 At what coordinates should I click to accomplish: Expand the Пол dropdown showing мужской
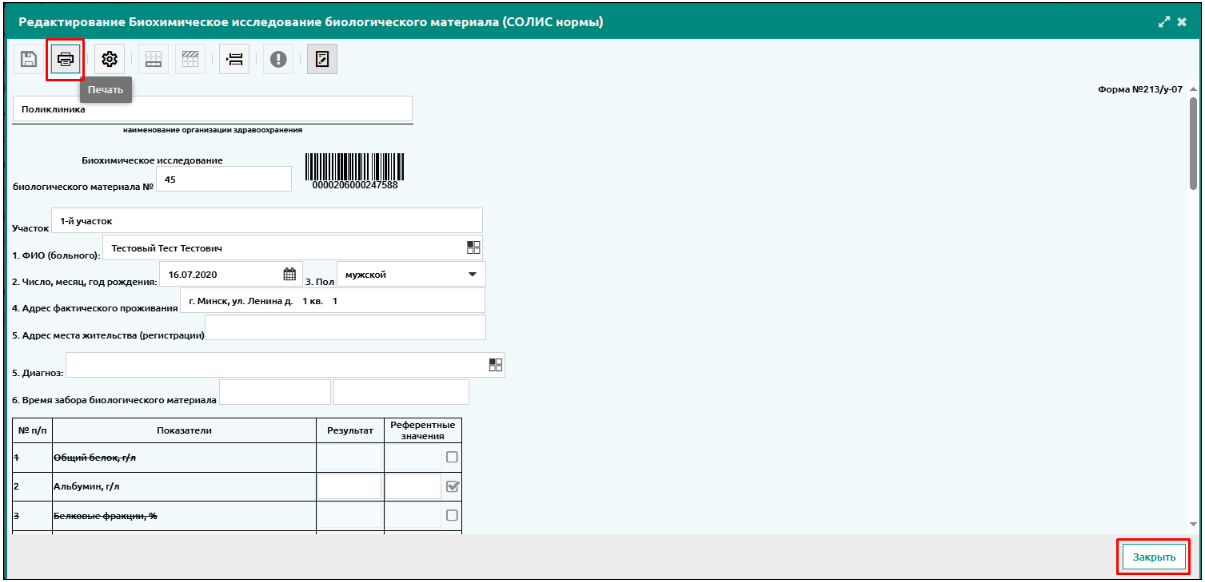471,274
